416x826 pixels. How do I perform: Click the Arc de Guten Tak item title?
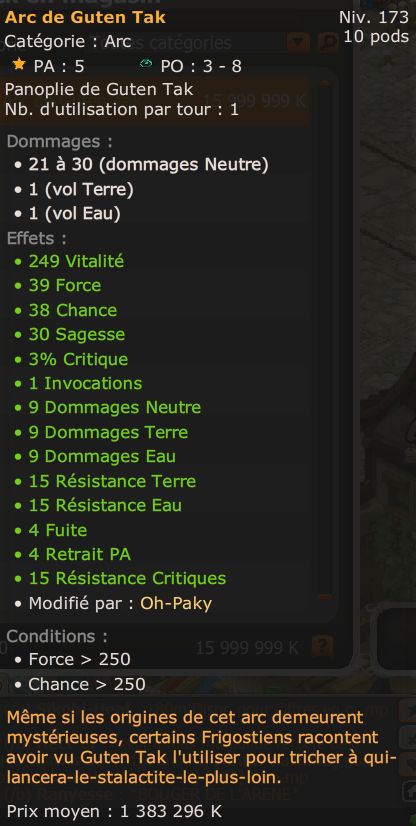click(85, 17)
